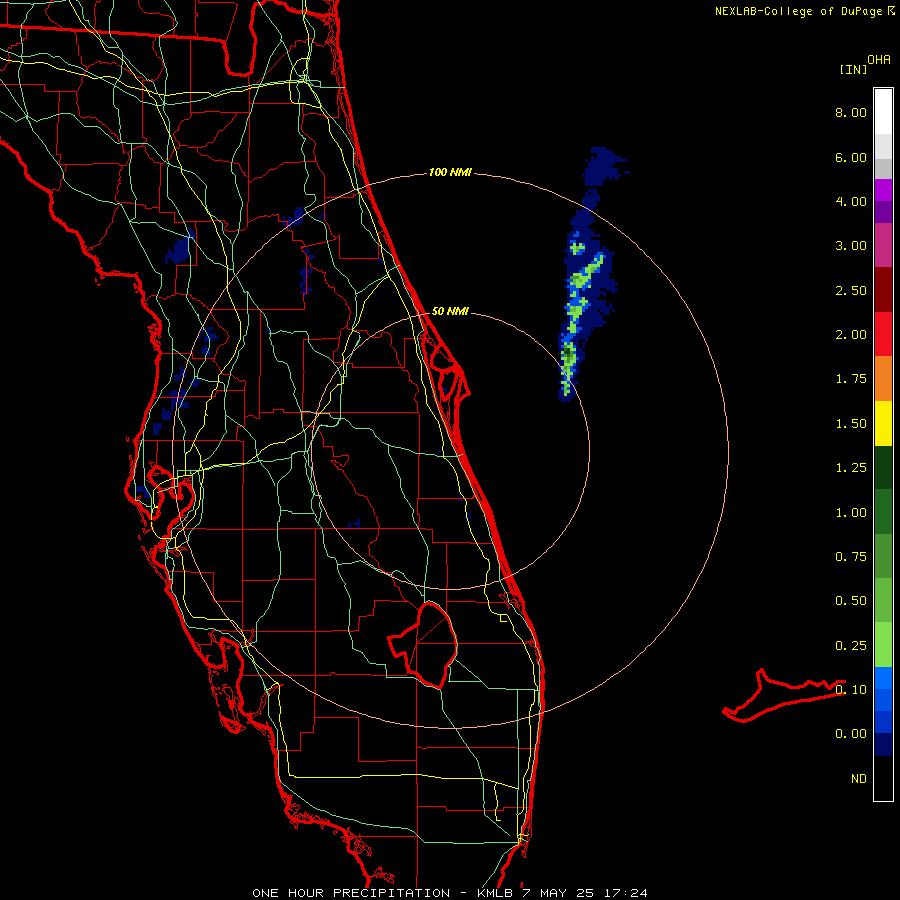Click the 6.00 legend value
The height and width of the screenshot is (900, 900).
coord(851,157)
